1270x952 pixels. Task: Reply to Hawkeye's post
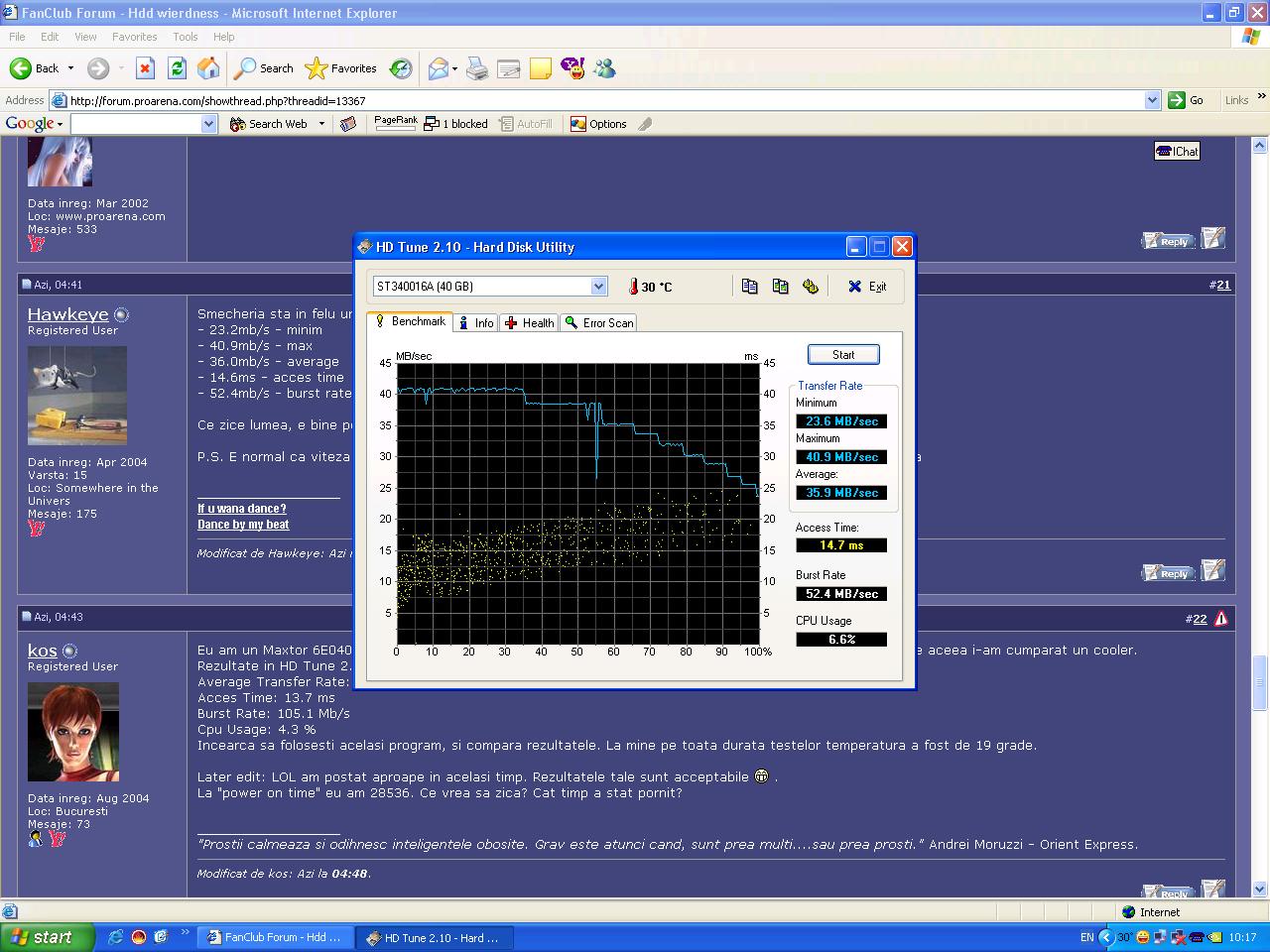(x=1167, y=573)
